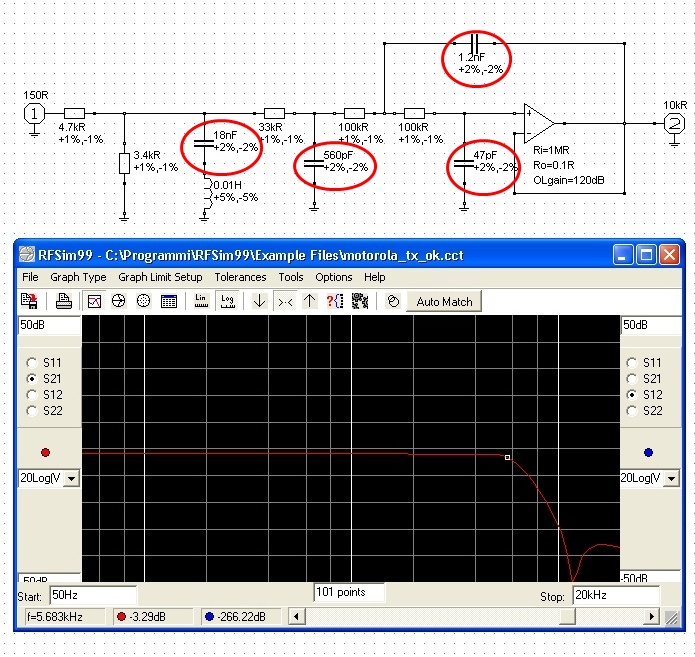Open the Graph Limit Setup menu
This screenshot has height=657, width=695.
click(x=160, y=277)
